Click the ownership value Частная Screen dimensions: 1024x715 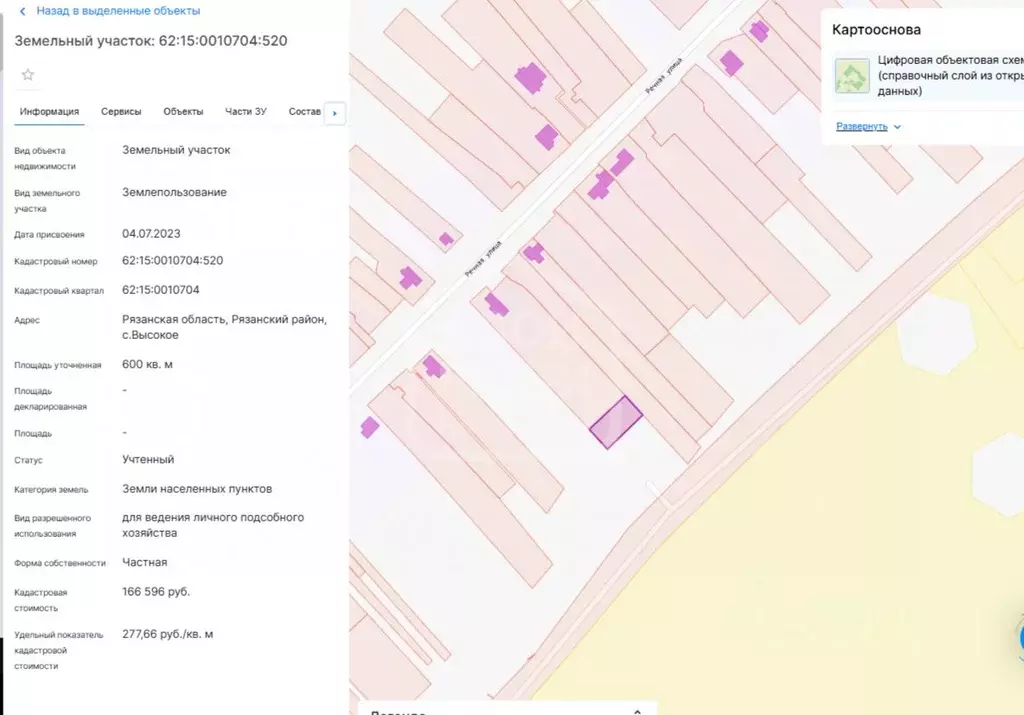pyautogui.click(x=144, y=562)
